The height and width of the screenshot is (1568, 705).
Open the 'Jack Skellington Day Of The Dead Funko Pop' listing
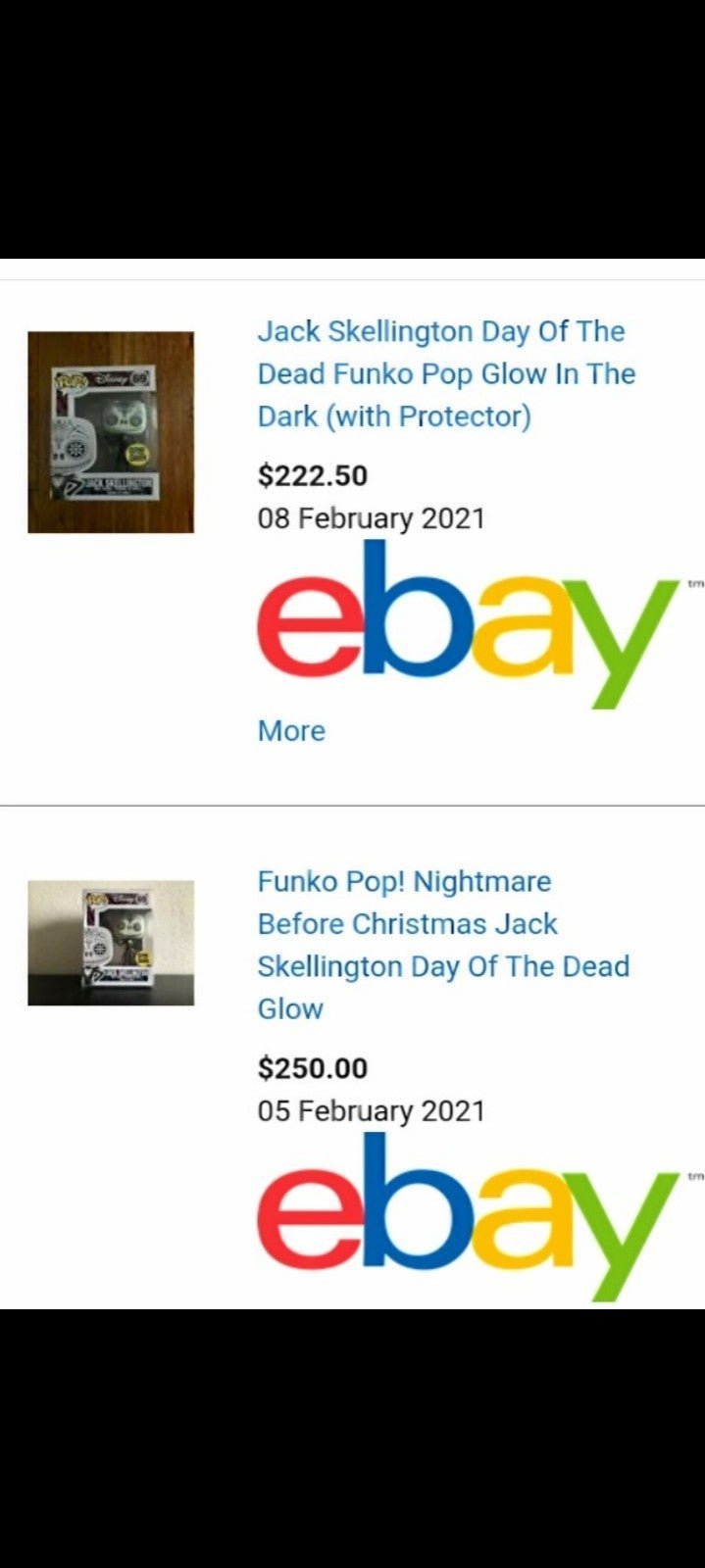pyautogui.click(x=446, y=373)
